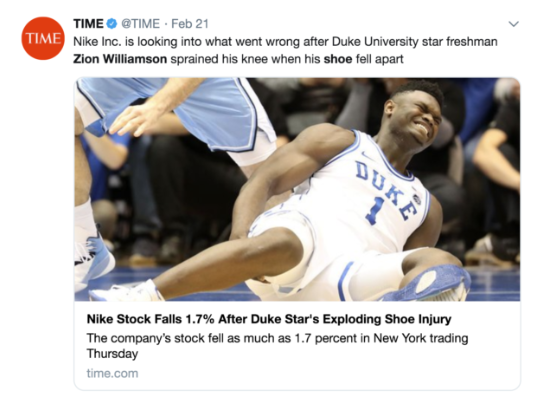The width and height of the screenshot is (544, 408).
Task: Open the Feb 21 timestamp permalink
Action: pyautogui.click(x=190, y=24)
